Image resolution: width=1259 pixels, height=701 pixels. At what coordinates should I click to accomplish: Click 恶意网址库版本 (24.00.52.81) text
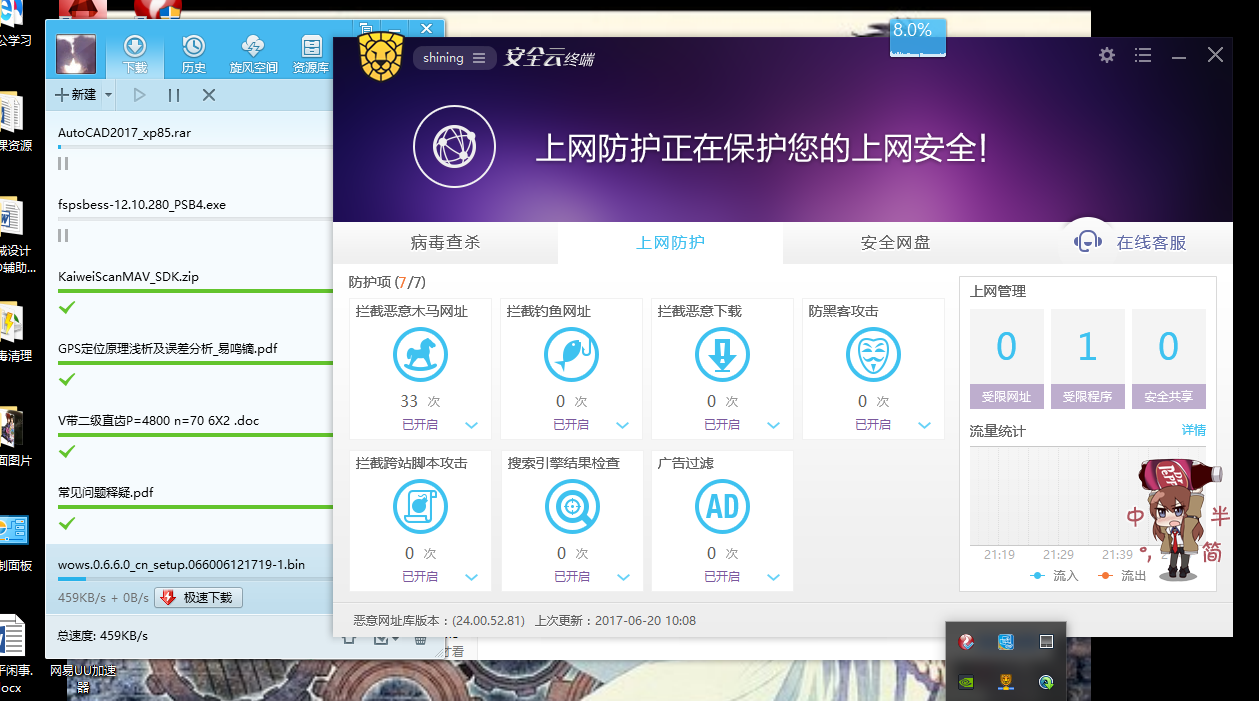(440, 620)
